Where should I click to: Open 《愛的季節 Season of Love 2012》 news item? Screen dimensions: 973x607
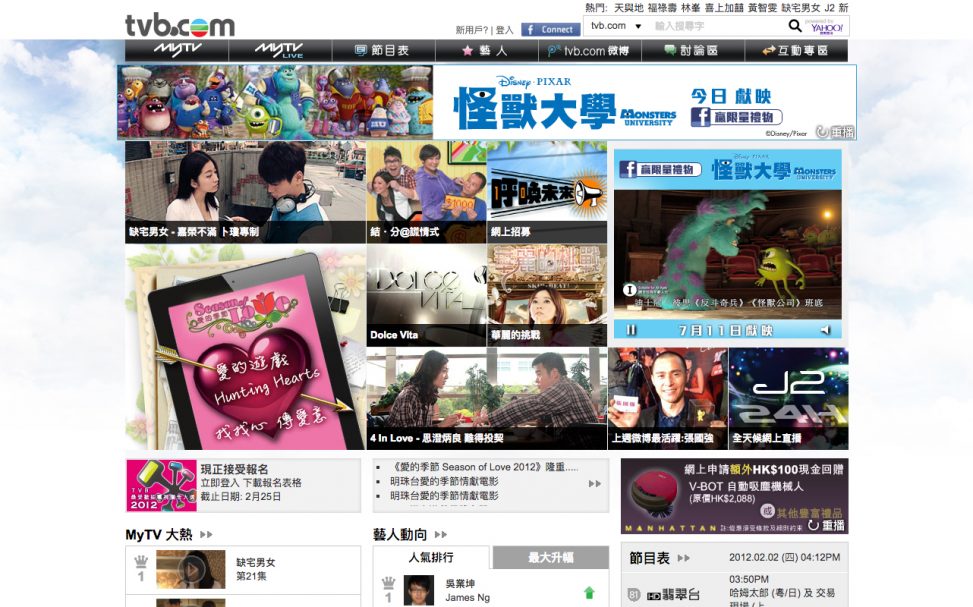tap(484, 467)
